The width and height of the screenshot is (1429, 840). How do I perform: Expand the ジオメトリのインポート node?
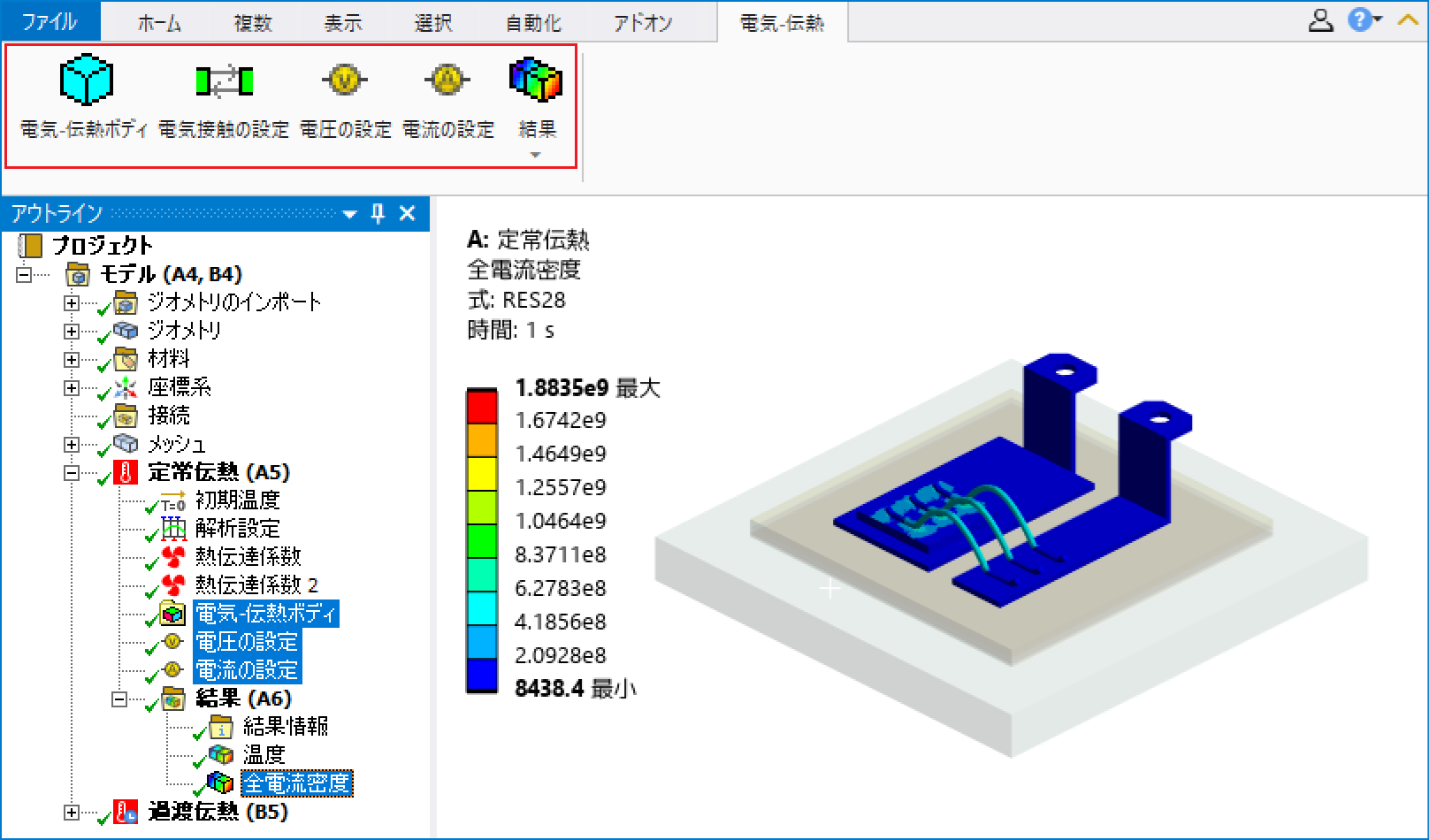coord(72,302)
